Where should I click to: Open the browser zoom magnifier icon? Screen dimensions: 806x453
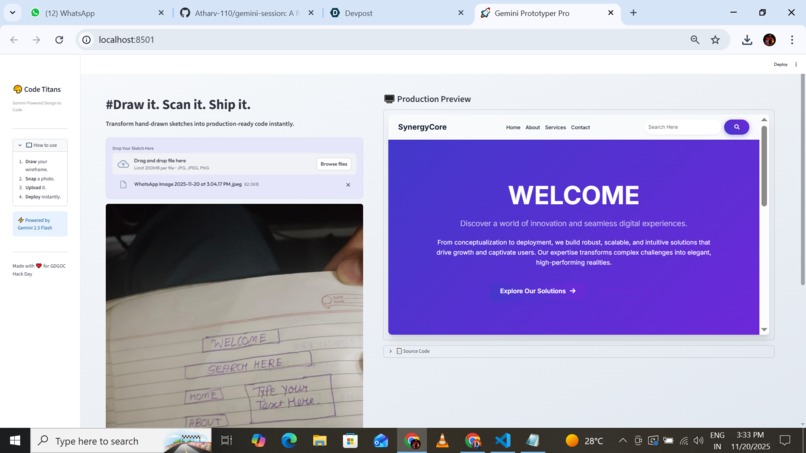click(695, 40)
